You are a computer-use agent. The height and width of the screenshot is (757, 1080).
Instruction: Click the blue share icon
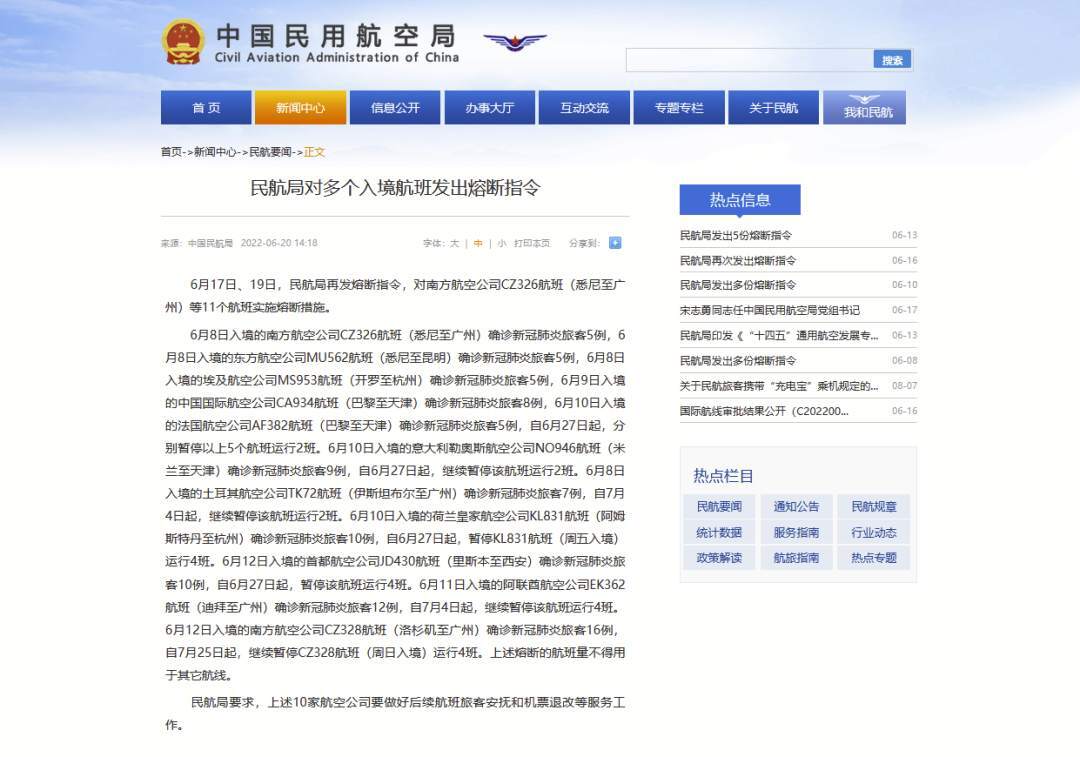click(615, 242)
